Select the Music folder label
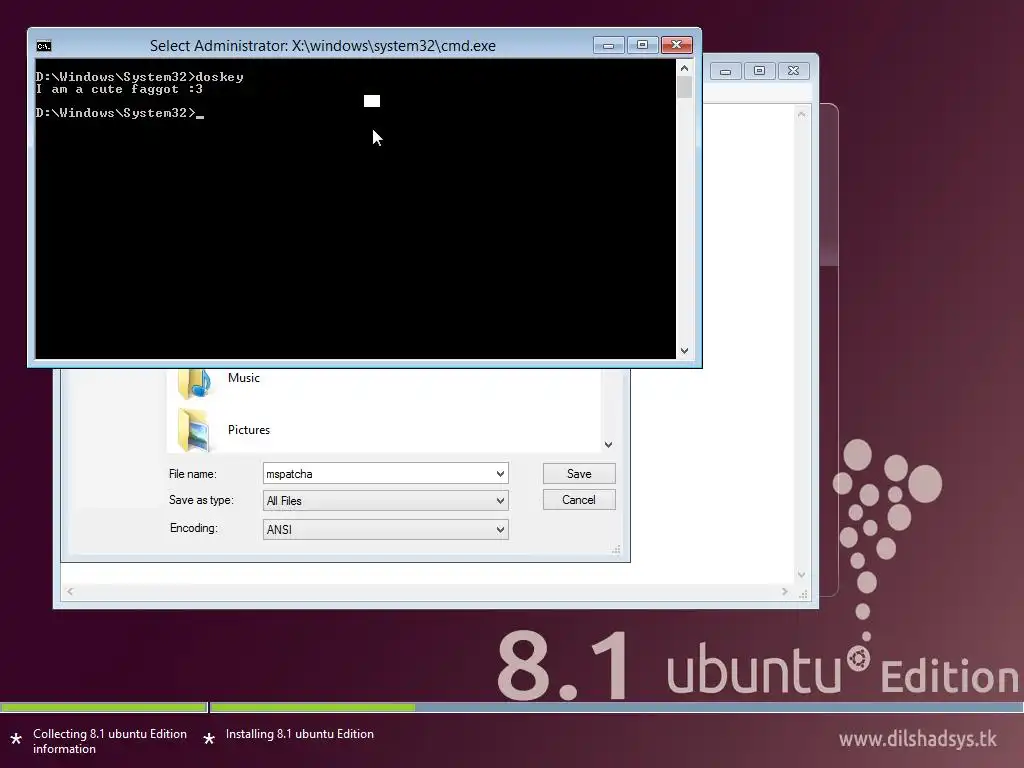This screenshot has height=768, width=1024. (x=244, y=377)
